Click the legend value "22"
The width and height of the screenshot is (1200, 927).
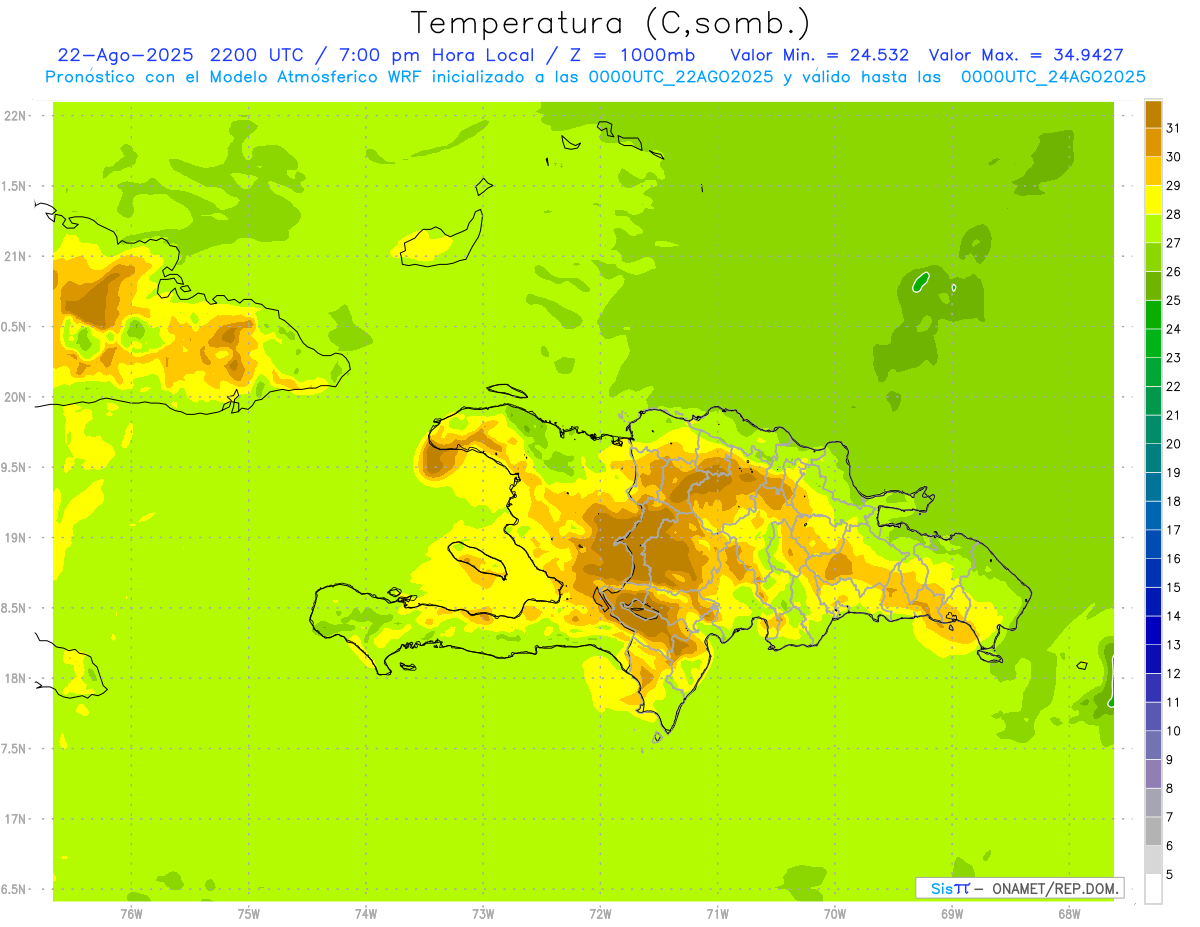tap(1174, 387)
